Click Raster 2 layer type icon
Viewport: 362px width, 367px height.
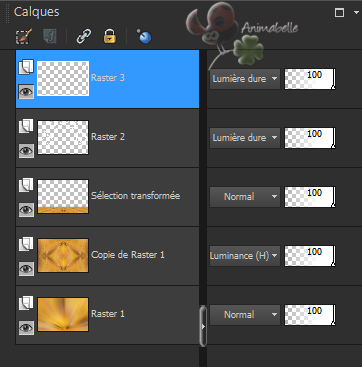pos(26,126)
